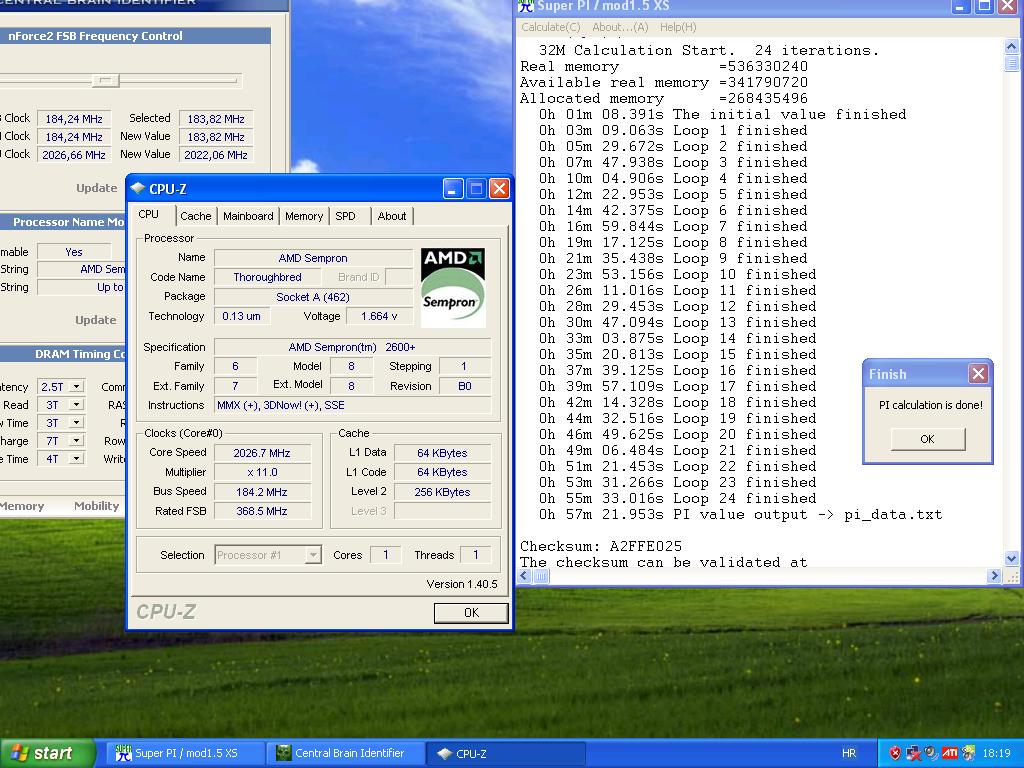Click the Loop 24 finished line
The height and width of the screenshot is (768, 1024).
click(x=677, y=498)
